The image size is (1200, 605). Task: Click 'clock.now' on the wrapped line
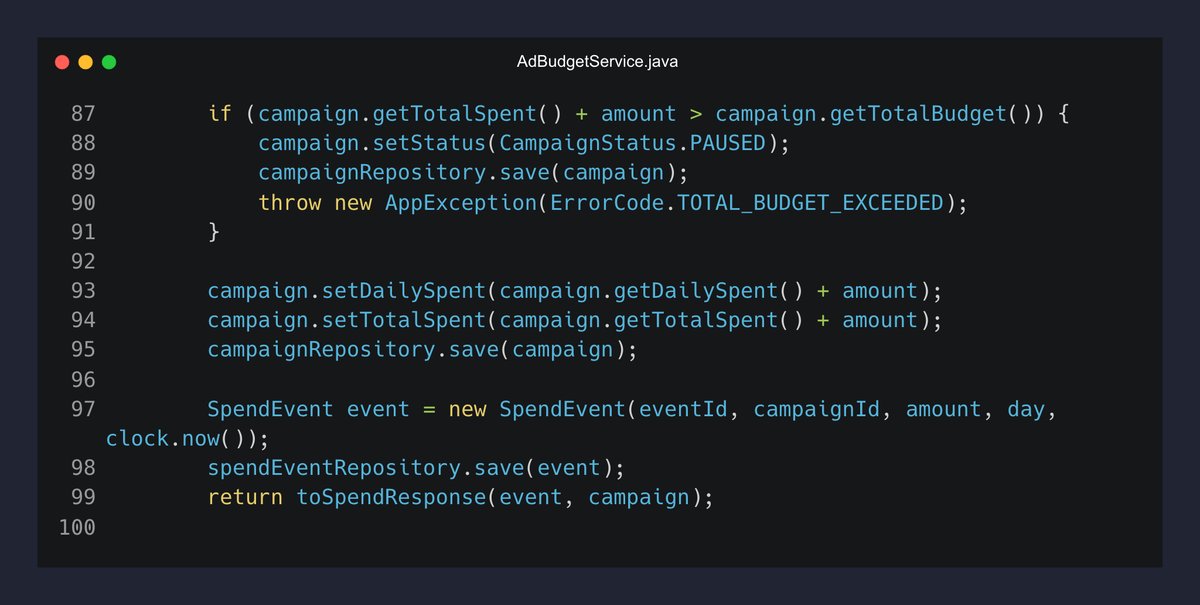163,438
